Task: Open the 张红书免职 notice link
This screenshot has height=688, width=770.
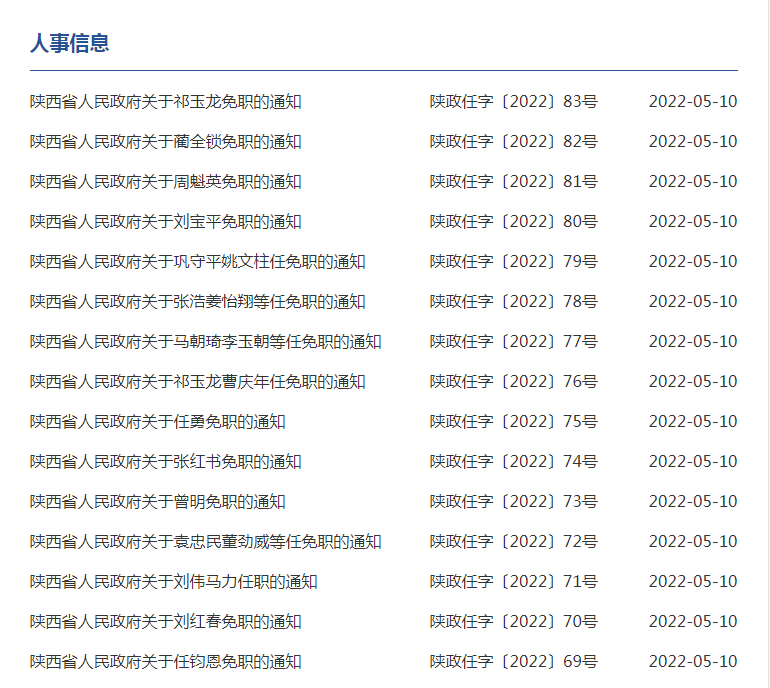Action: click(165, 462)
